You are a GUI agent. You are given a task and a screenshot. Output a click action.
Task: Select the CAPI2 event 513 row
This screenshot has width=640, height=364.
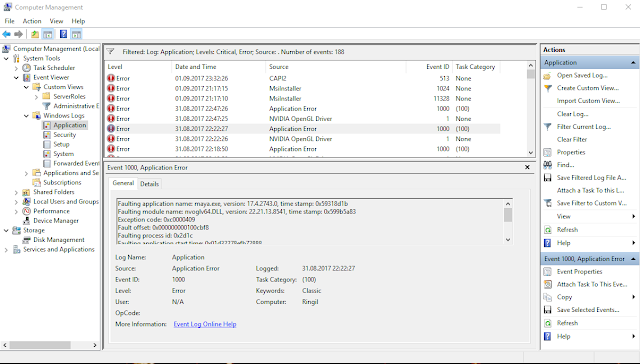coord(303,78)
